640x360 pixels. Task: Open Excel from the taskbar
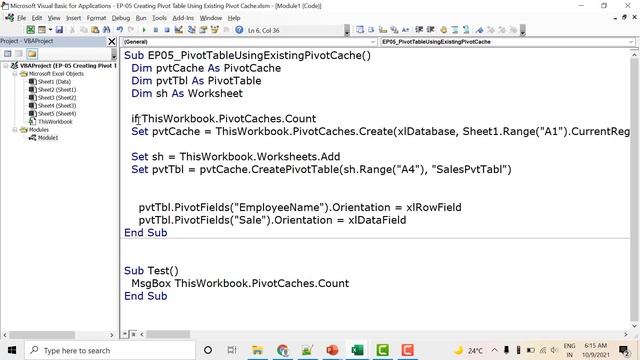pyautogui.click(x=357, y=350)
